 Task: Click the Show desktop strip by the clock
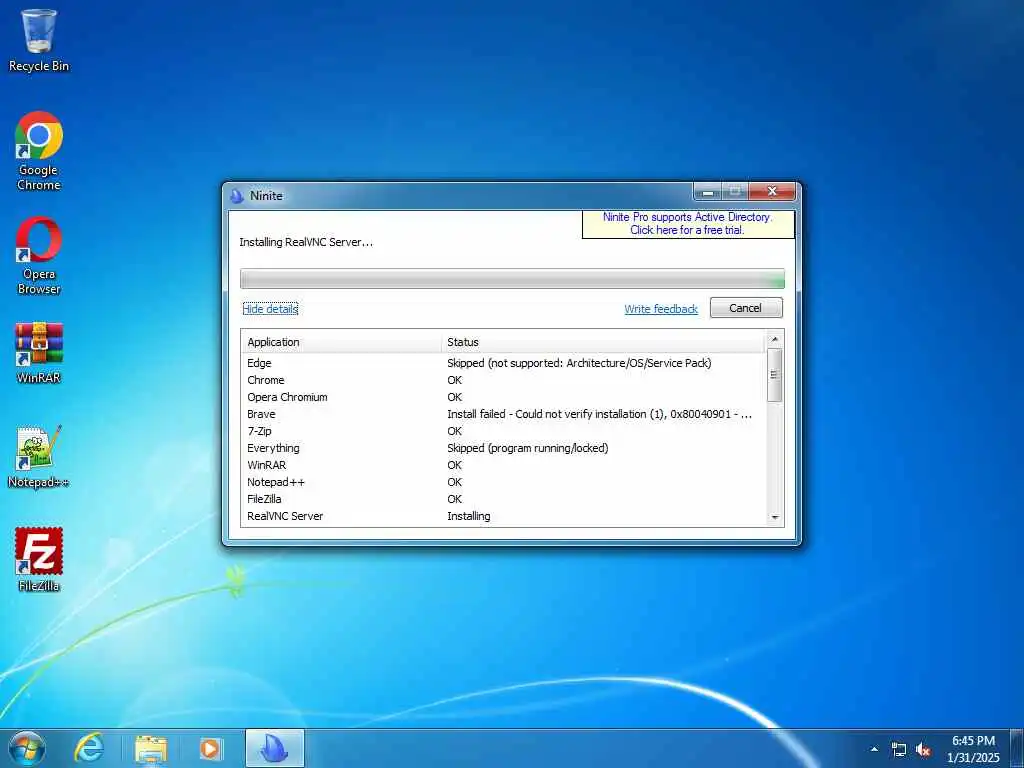(1017, 748)
